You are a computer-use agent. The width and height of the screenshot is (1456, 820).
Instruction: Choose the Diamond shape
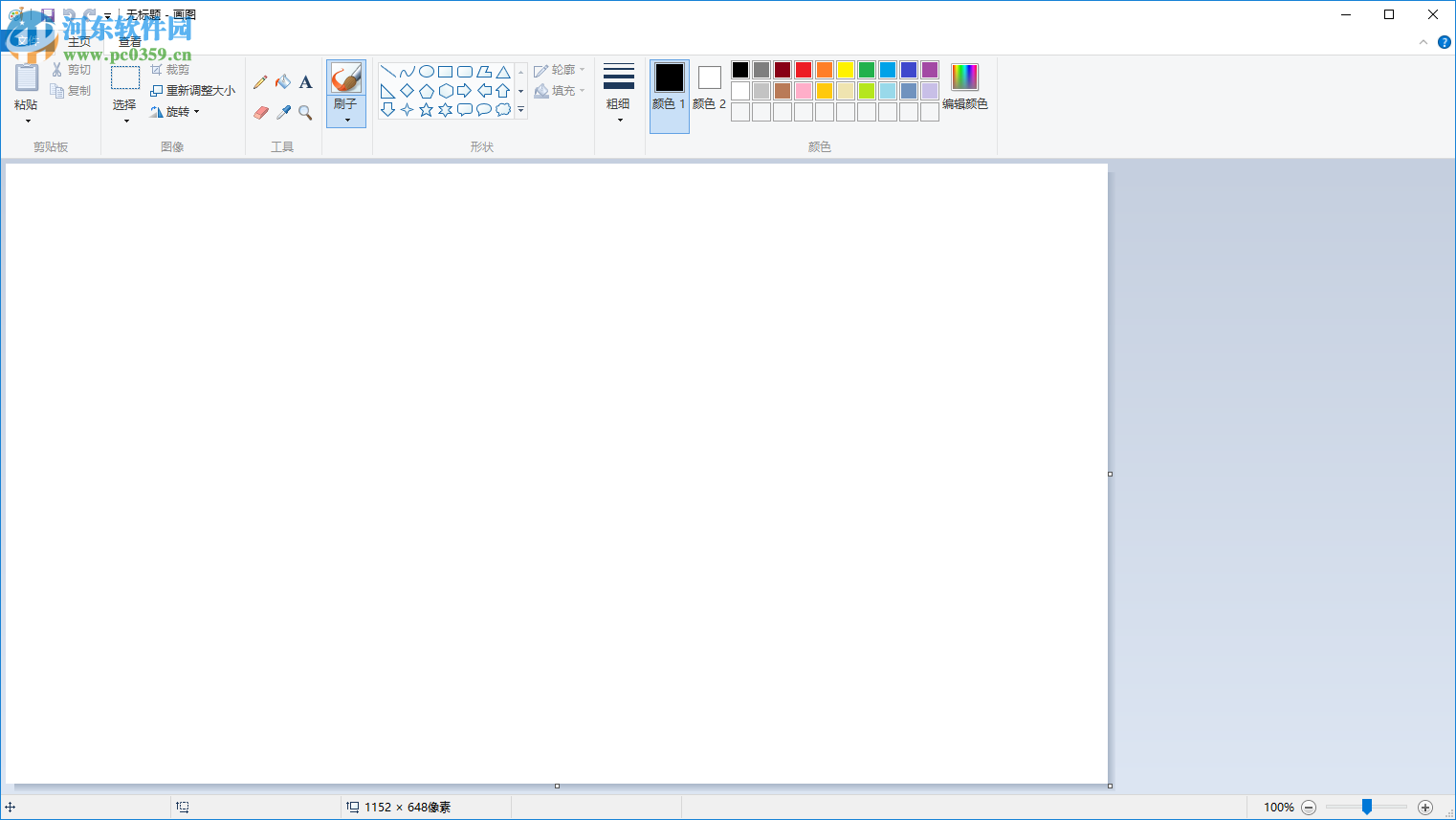pyautogui.click(x=407, y=91)
